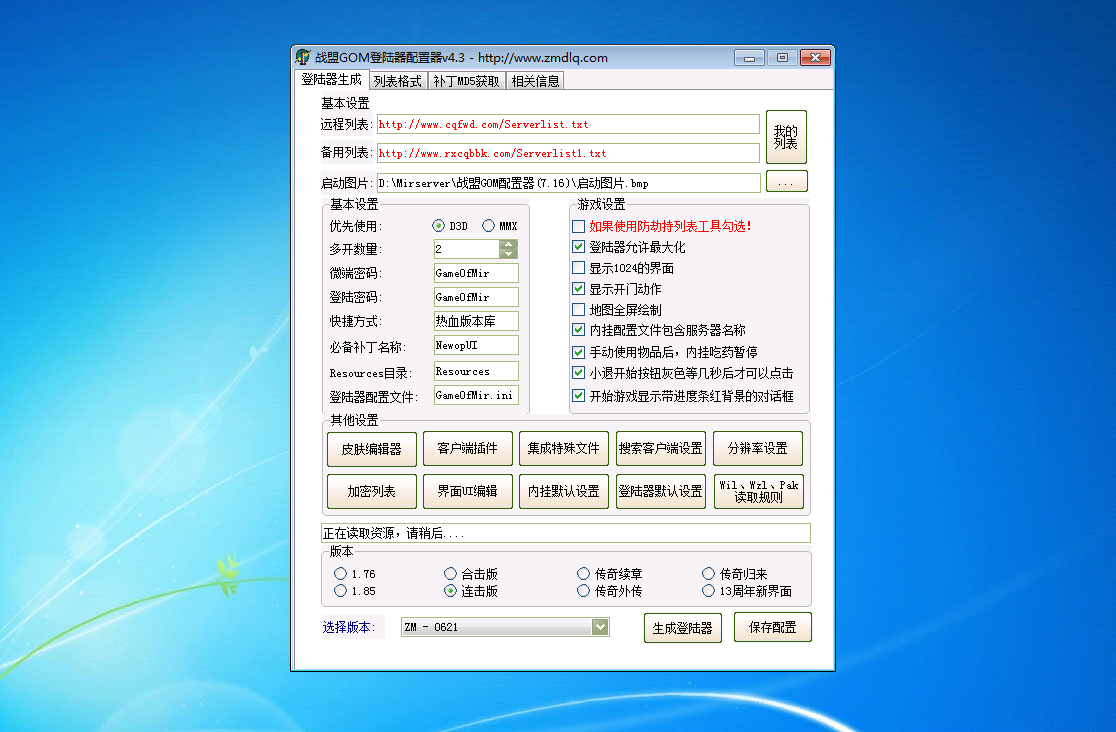The width and height of the screenshot is (1116, 732).
Task: Open 界面UI编辑
Action: 468,491
